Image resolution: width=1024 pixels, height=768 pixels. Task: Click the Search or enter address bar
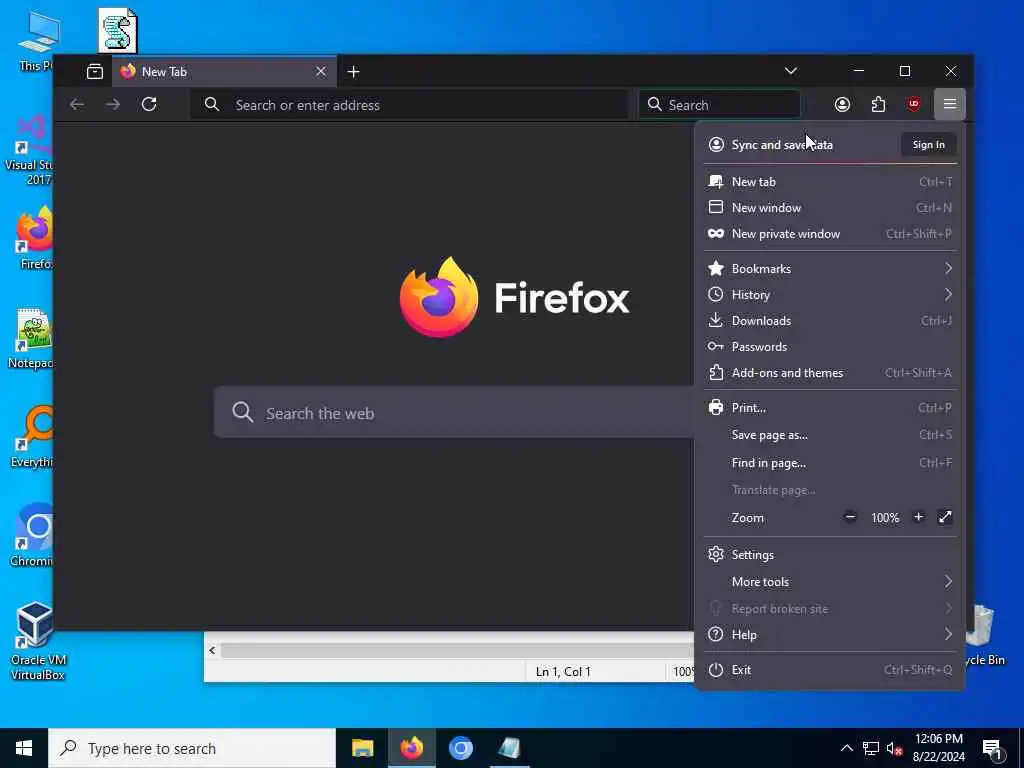pos(409,104)
